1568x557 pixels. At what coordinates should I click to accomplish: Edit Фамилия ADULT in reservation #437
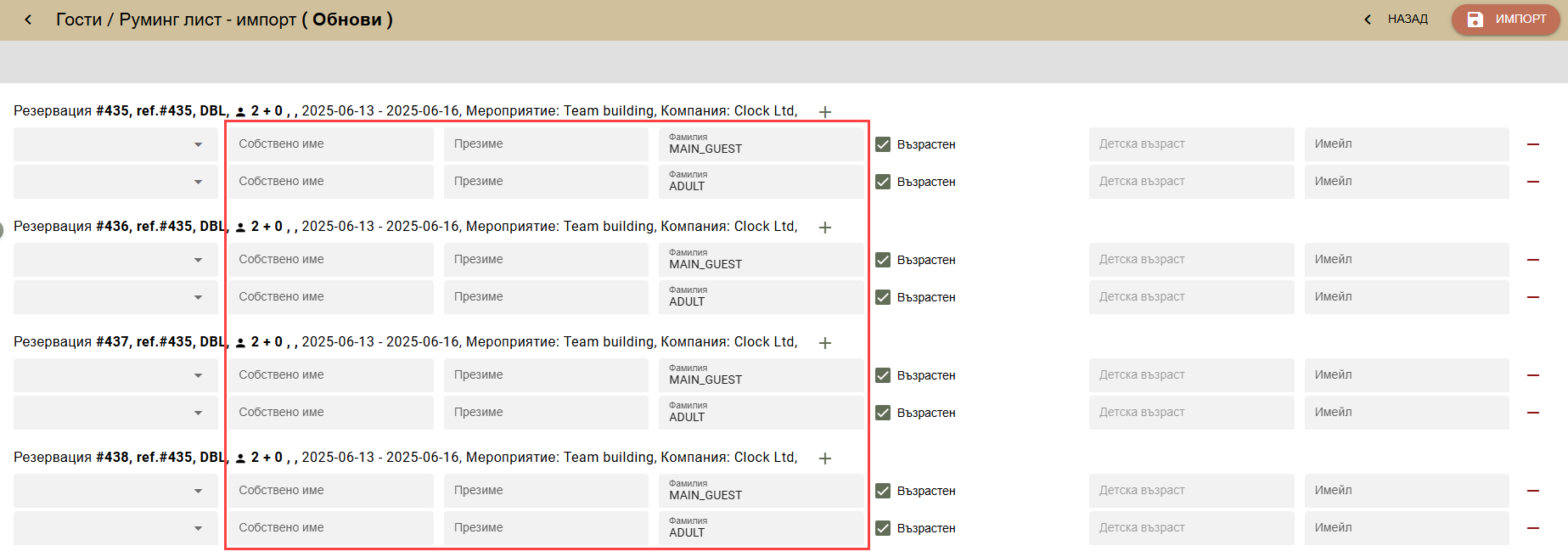pyautogui.click(x=761, y=413)
